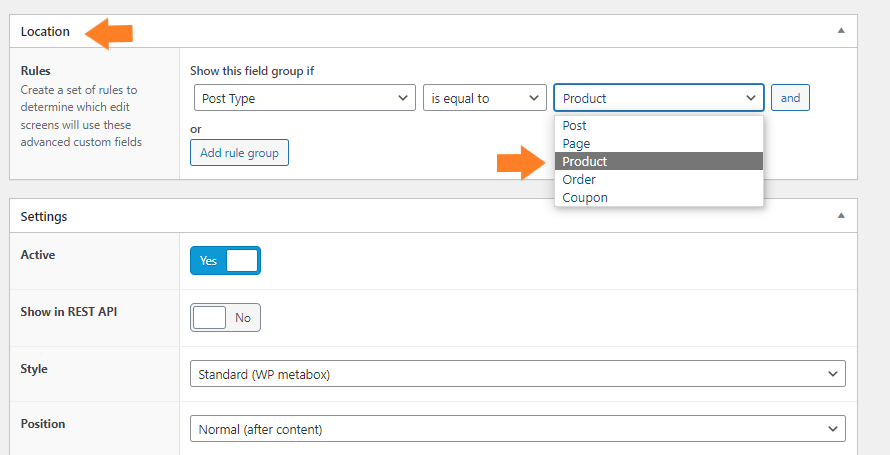The image size is (890, 455).
Task: Click the Add rule group button
Action: pos(239,153)
